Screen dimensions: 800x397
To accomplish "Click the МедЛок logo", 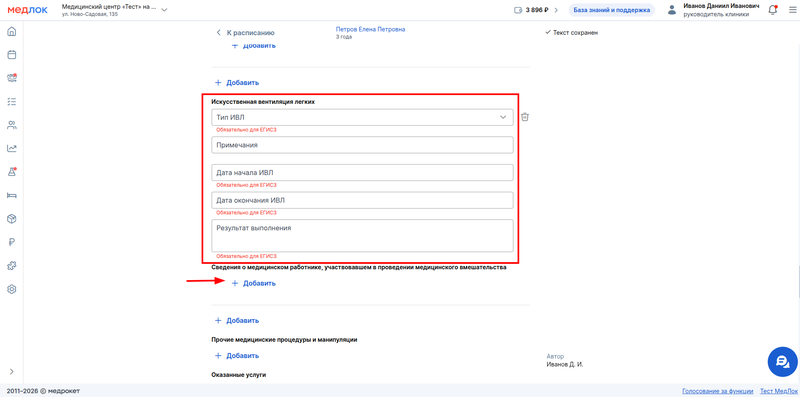I will (x=28, y=10).
